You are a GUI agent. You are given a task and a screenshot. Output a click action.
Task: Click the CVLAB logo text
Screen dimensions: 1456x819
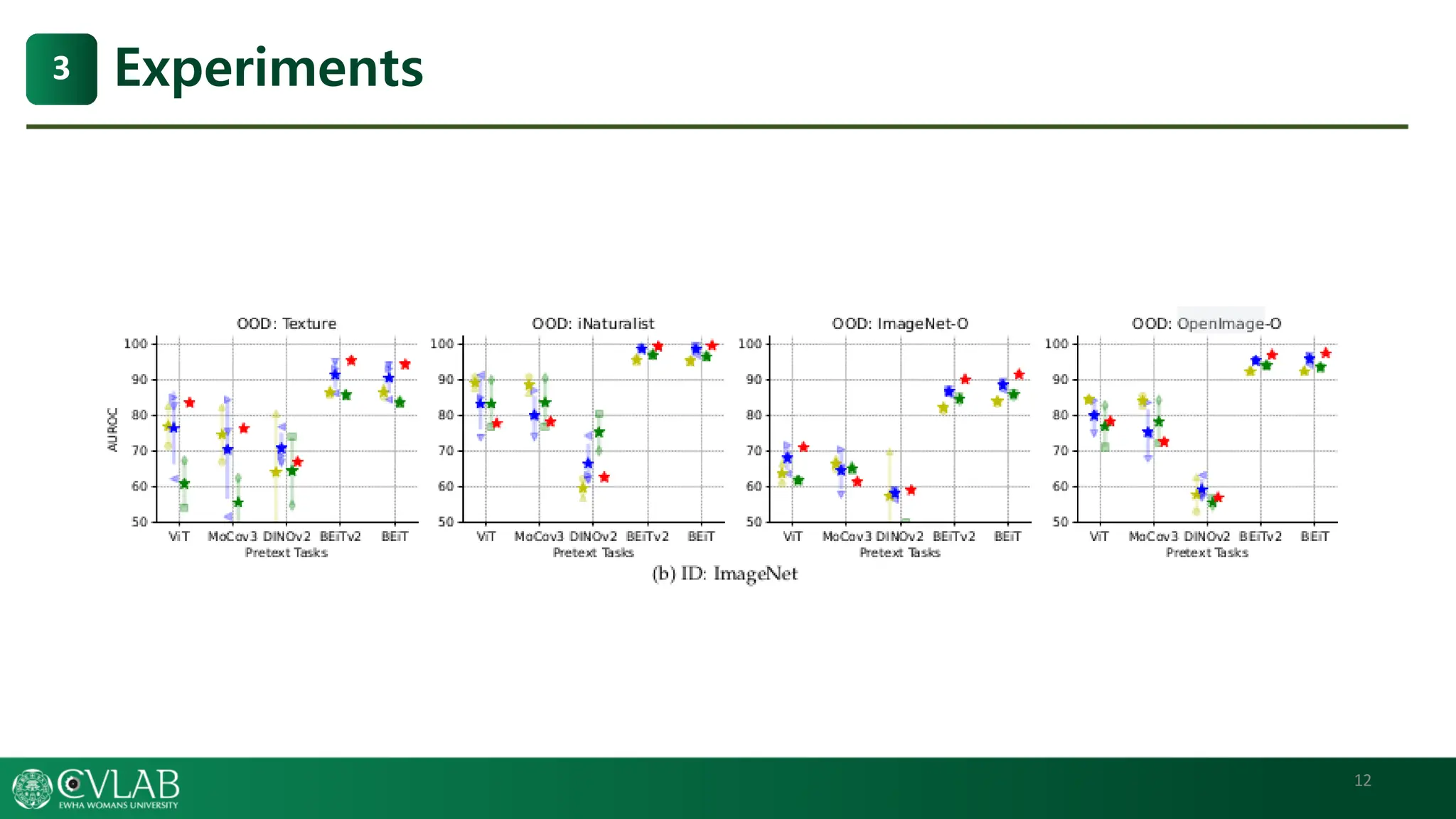coord(119,784)
